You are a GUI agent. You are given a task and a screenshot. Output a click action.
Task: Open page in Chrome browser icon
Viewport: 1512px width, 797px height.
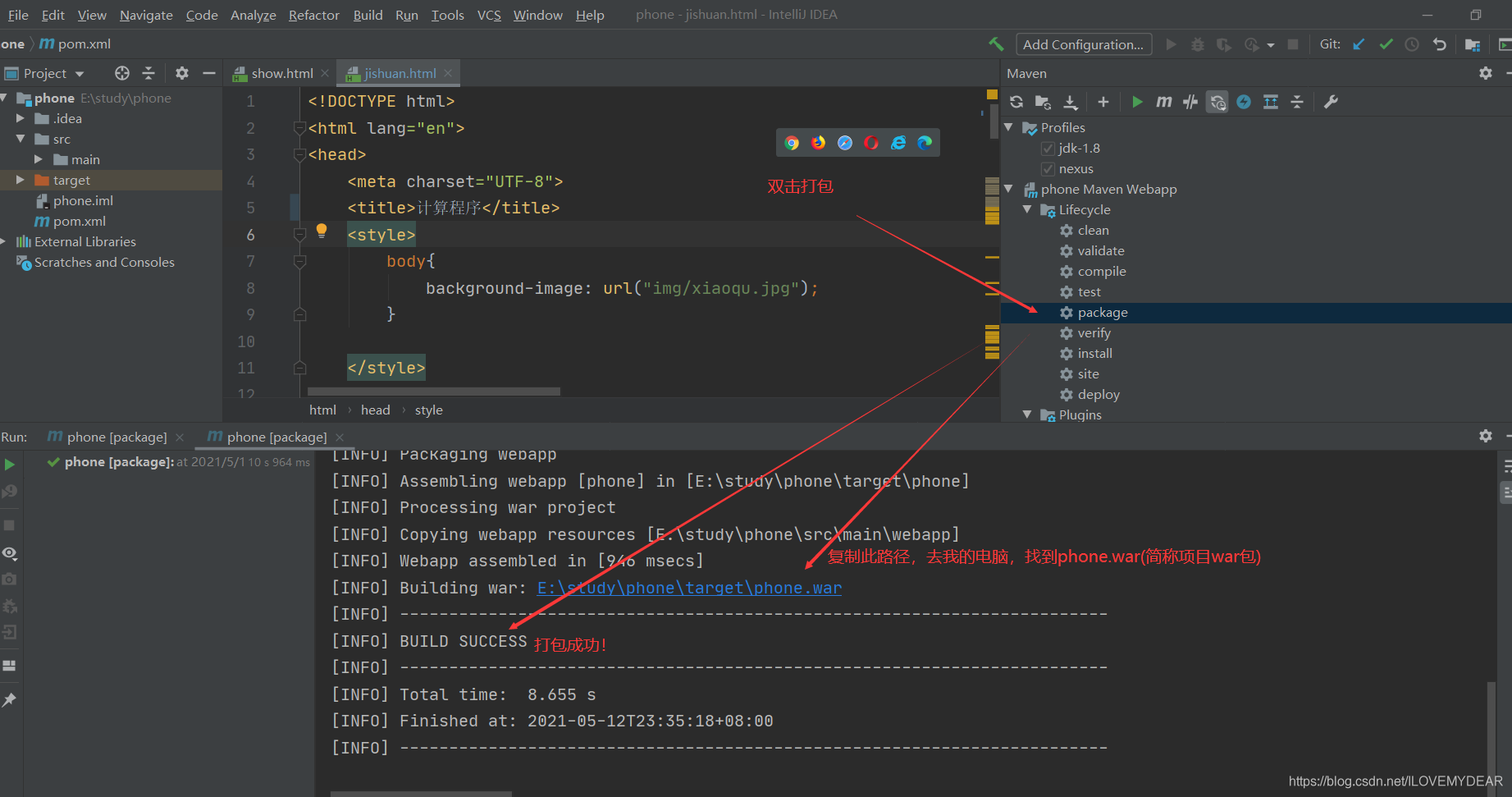pyautogui.click(x=792, y=143)
